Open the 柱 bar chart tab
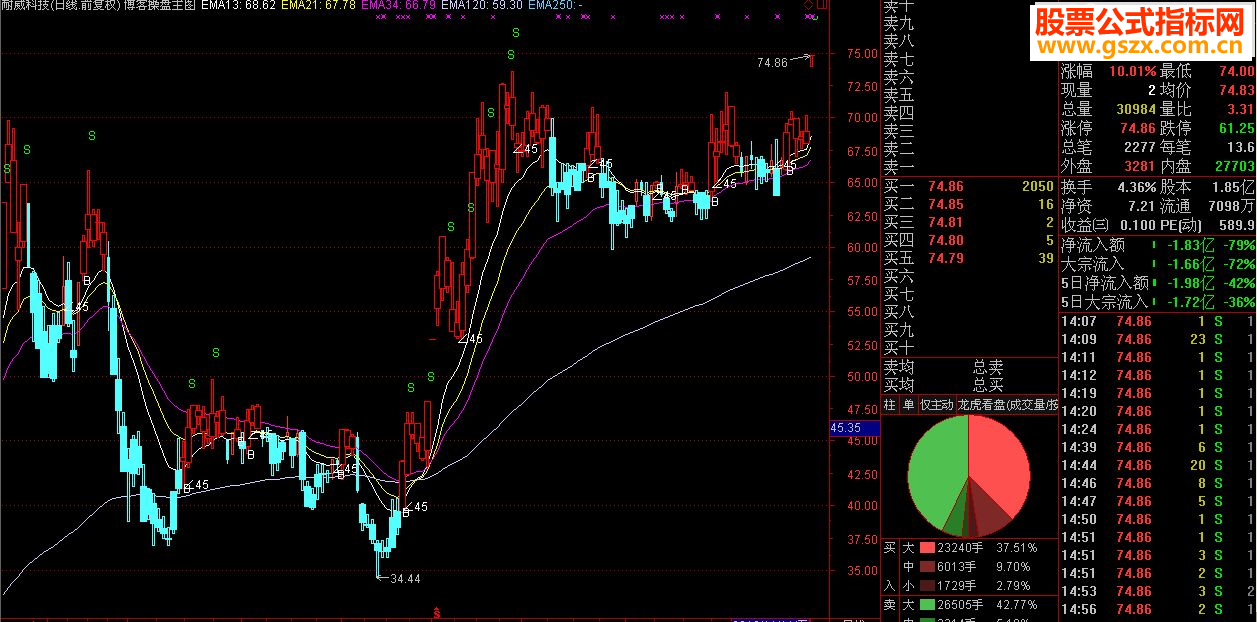Screen dimensions: 1257x622 tap(890, 405)
